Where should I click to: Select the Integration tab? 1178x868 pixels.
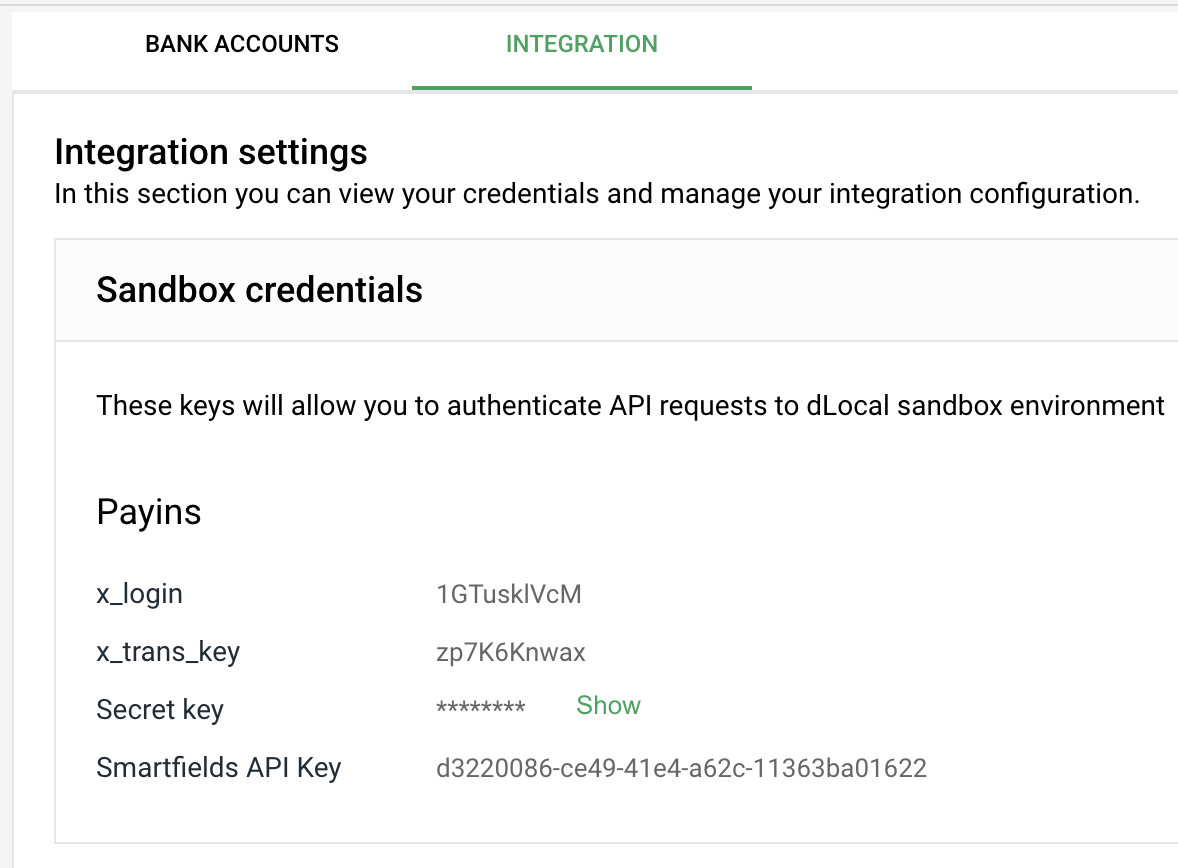[x=581, y=45]
